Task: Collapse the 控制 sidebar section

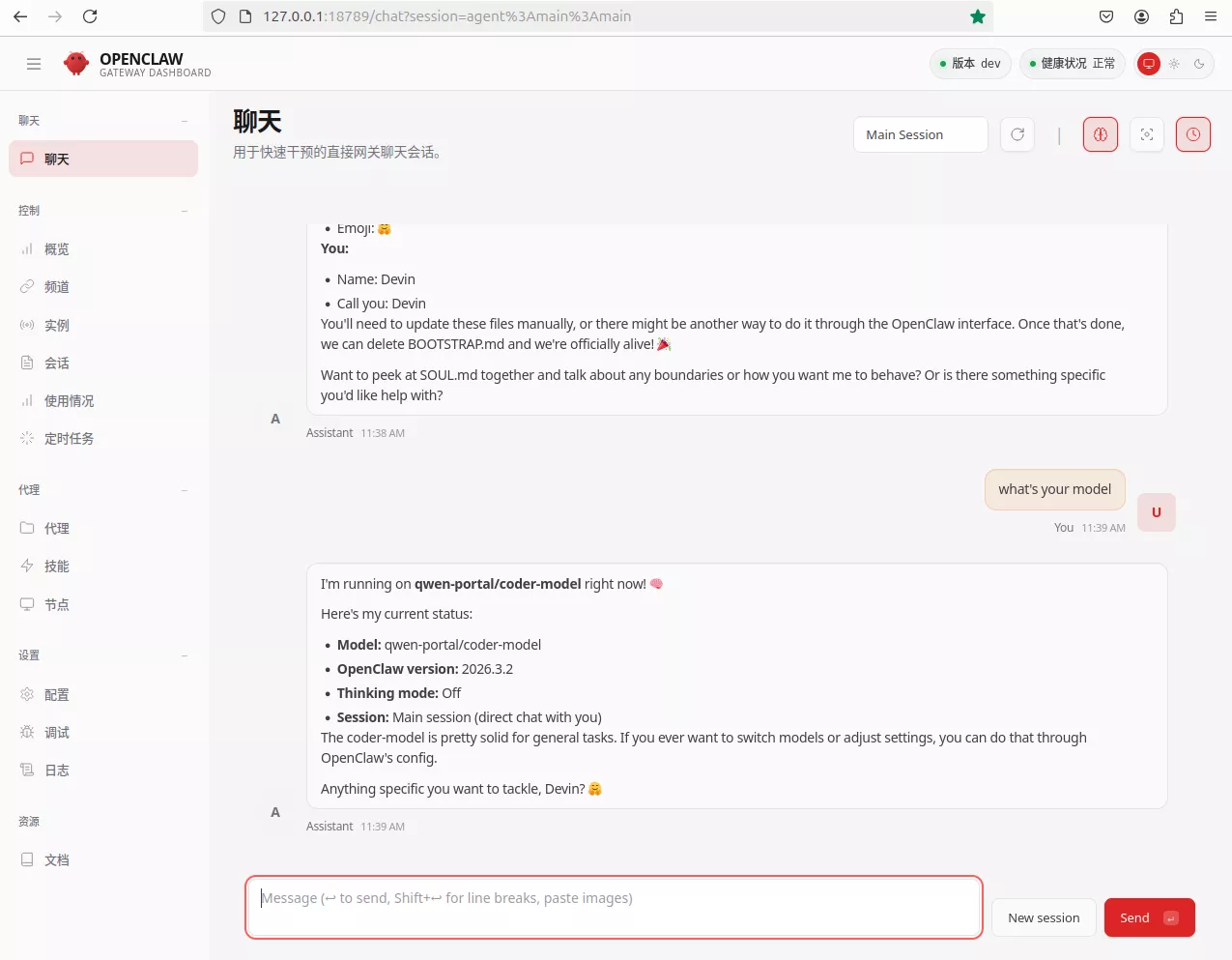Action: [185, 211]
